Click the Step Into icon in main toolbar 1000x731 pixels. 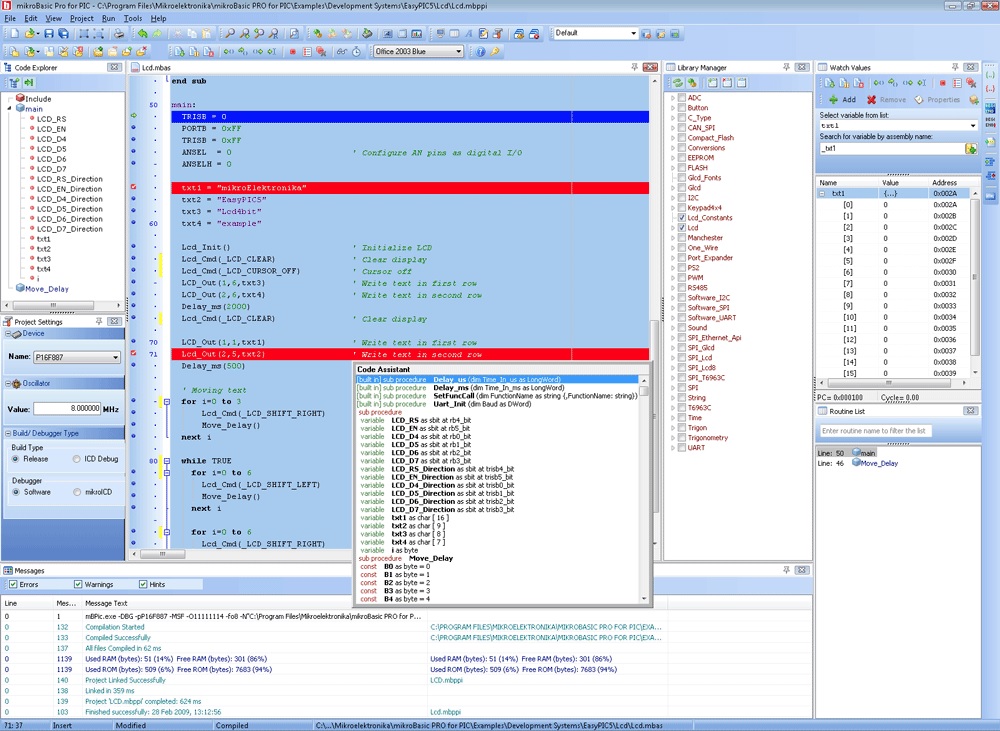[228, 52]
